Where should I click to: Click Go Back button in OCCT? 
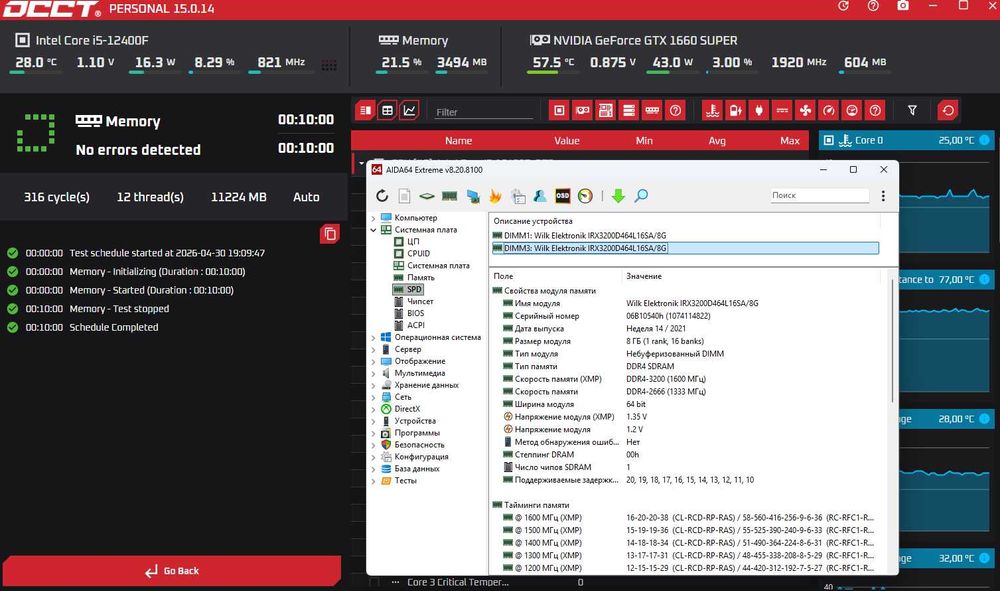(x=172, y=571)
